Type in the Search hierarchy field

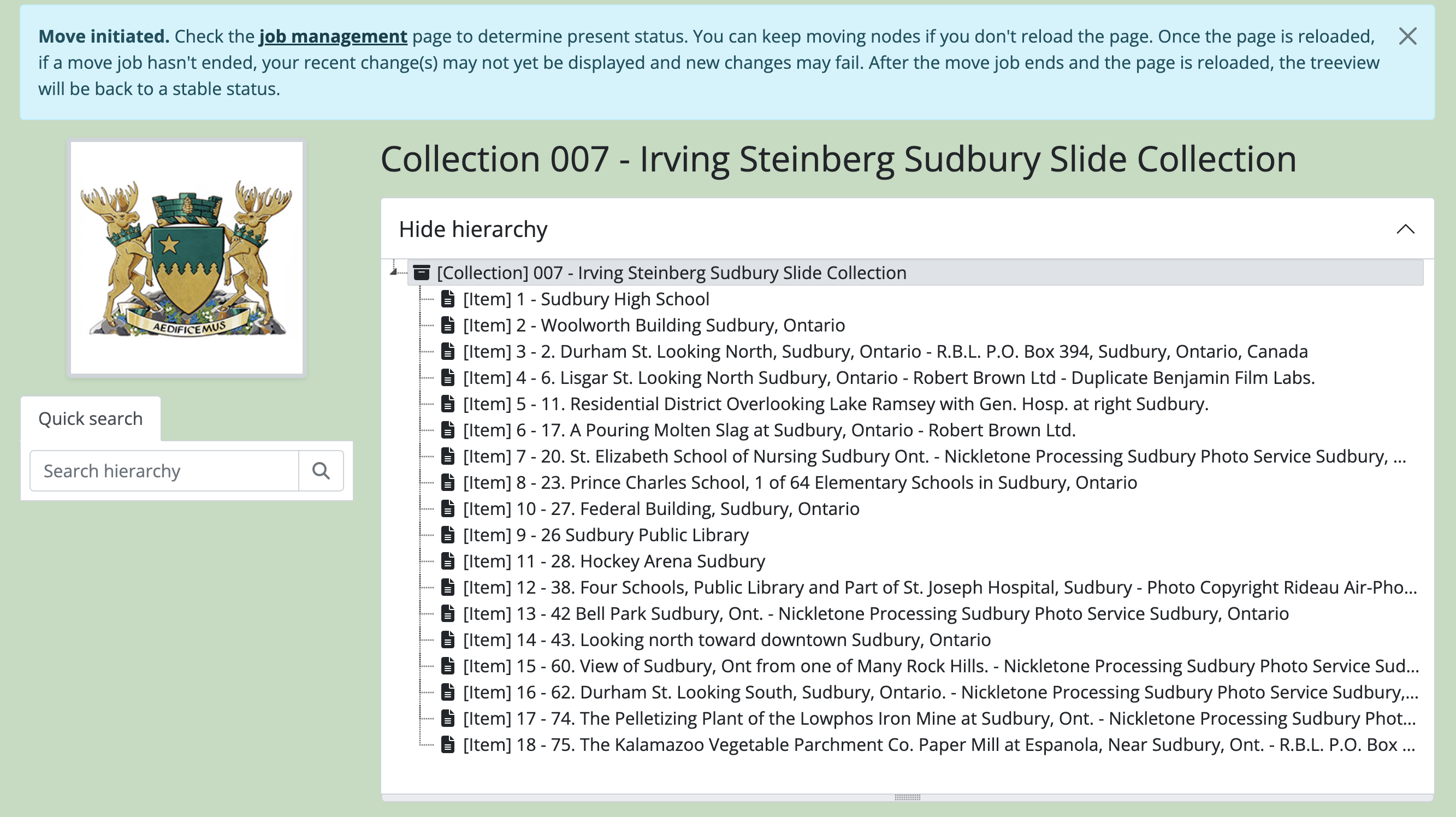pyautogui.click(x=164, y=471)
